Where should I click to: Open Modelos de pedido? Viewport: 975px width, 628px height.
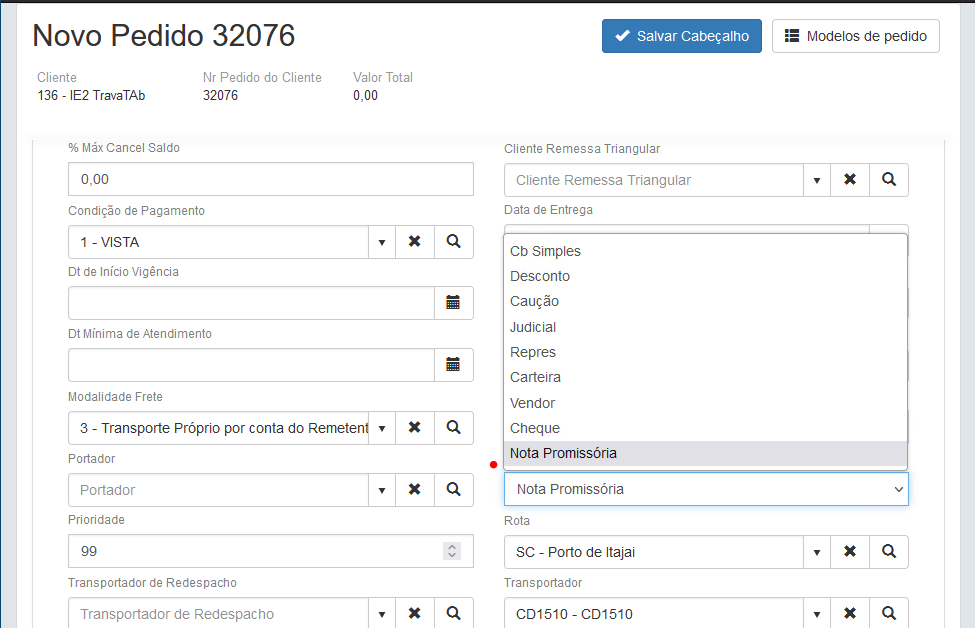(856, 36)
